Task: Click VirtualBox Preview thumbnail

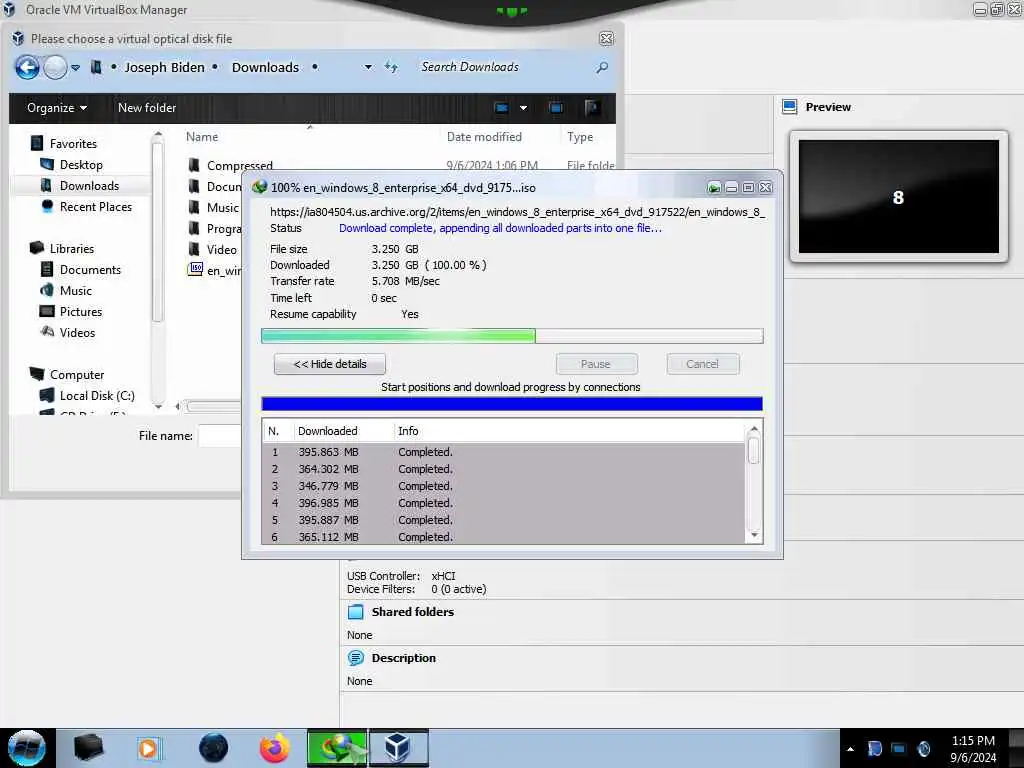Action: (x=899, y=197)
